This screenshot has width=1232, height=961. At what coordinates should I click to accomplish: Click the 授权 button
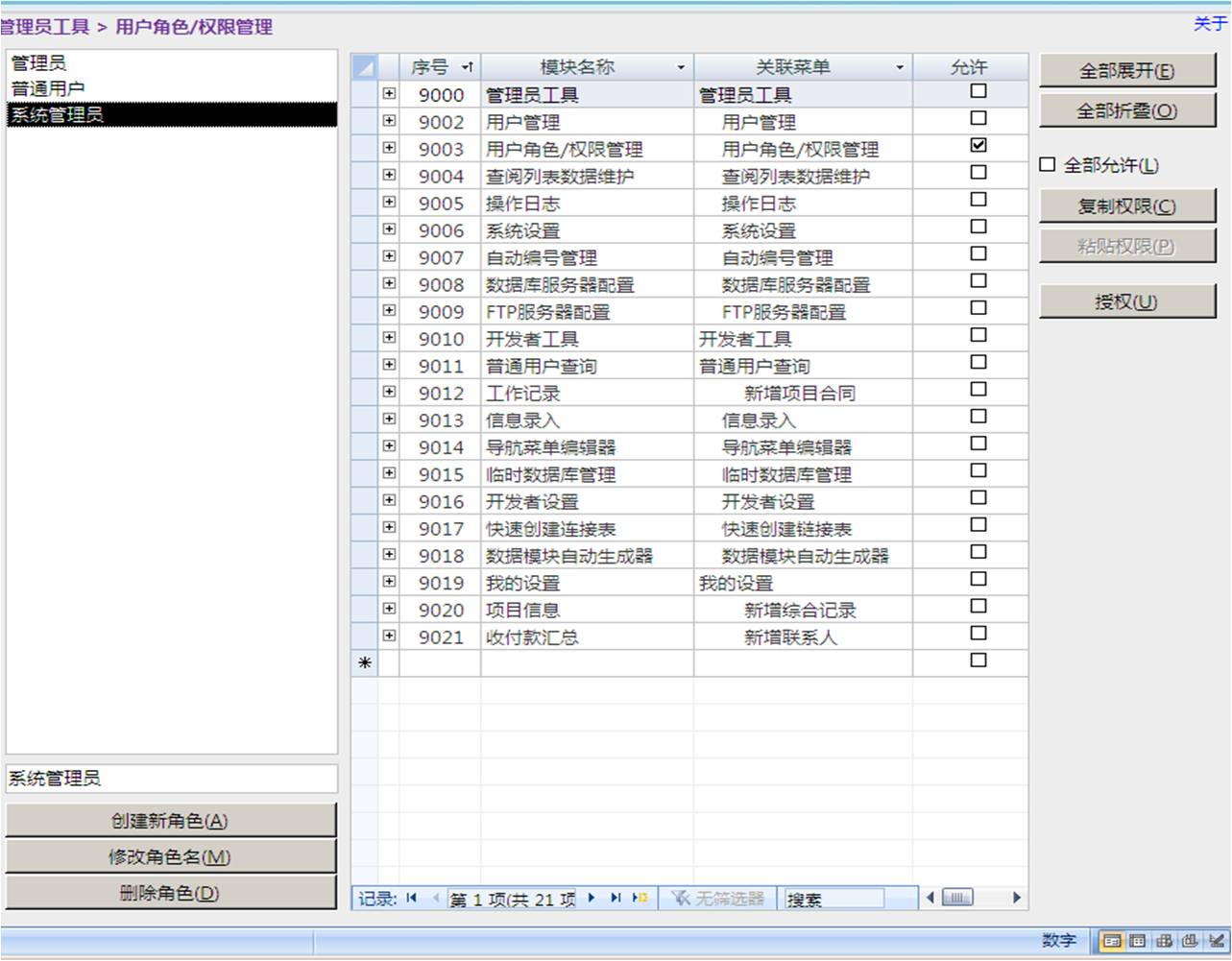[x=1126, y=301]
